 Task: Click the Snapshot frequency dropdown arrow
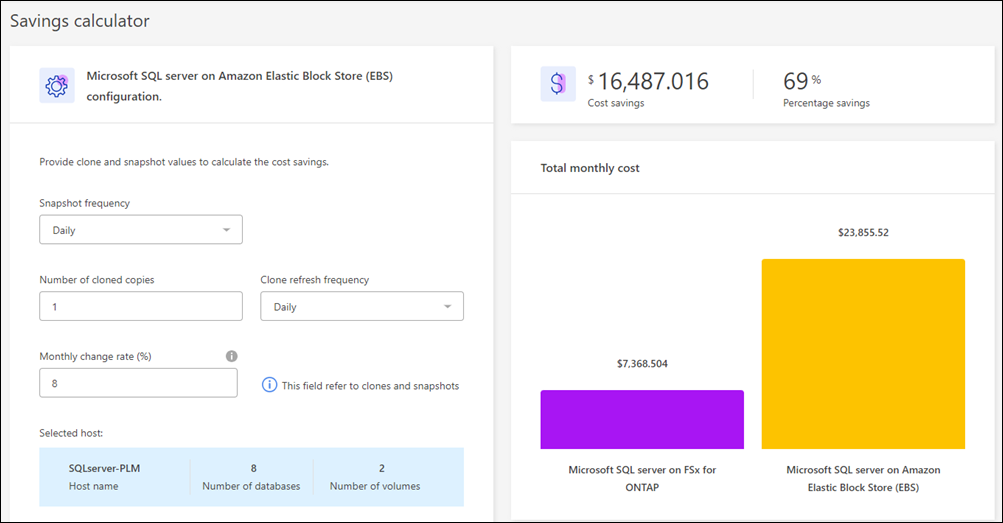click(226, 230)
